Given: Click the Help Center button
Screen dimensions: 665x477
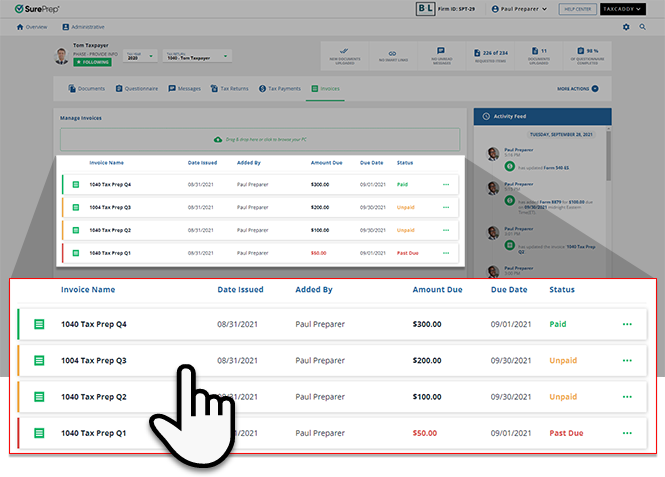Looking at the screenshot, I should click(577, 9).
